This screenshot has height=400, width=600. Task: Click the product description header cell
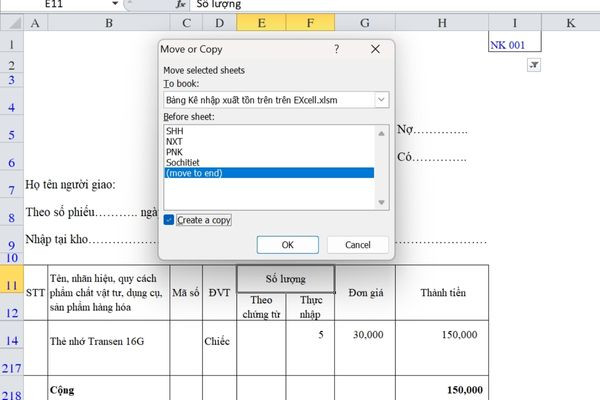coord(109,293)
